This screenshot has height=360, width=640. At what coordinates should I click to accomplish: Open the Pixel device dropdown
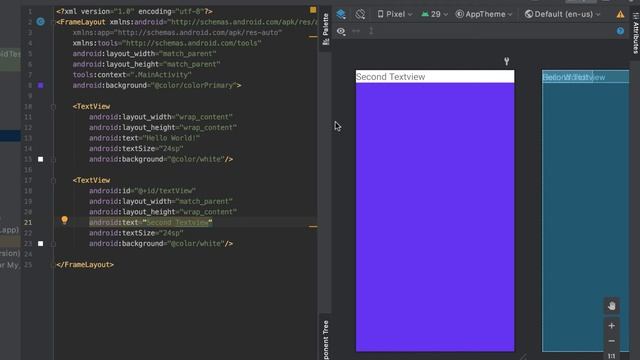(x=395, y=14)
